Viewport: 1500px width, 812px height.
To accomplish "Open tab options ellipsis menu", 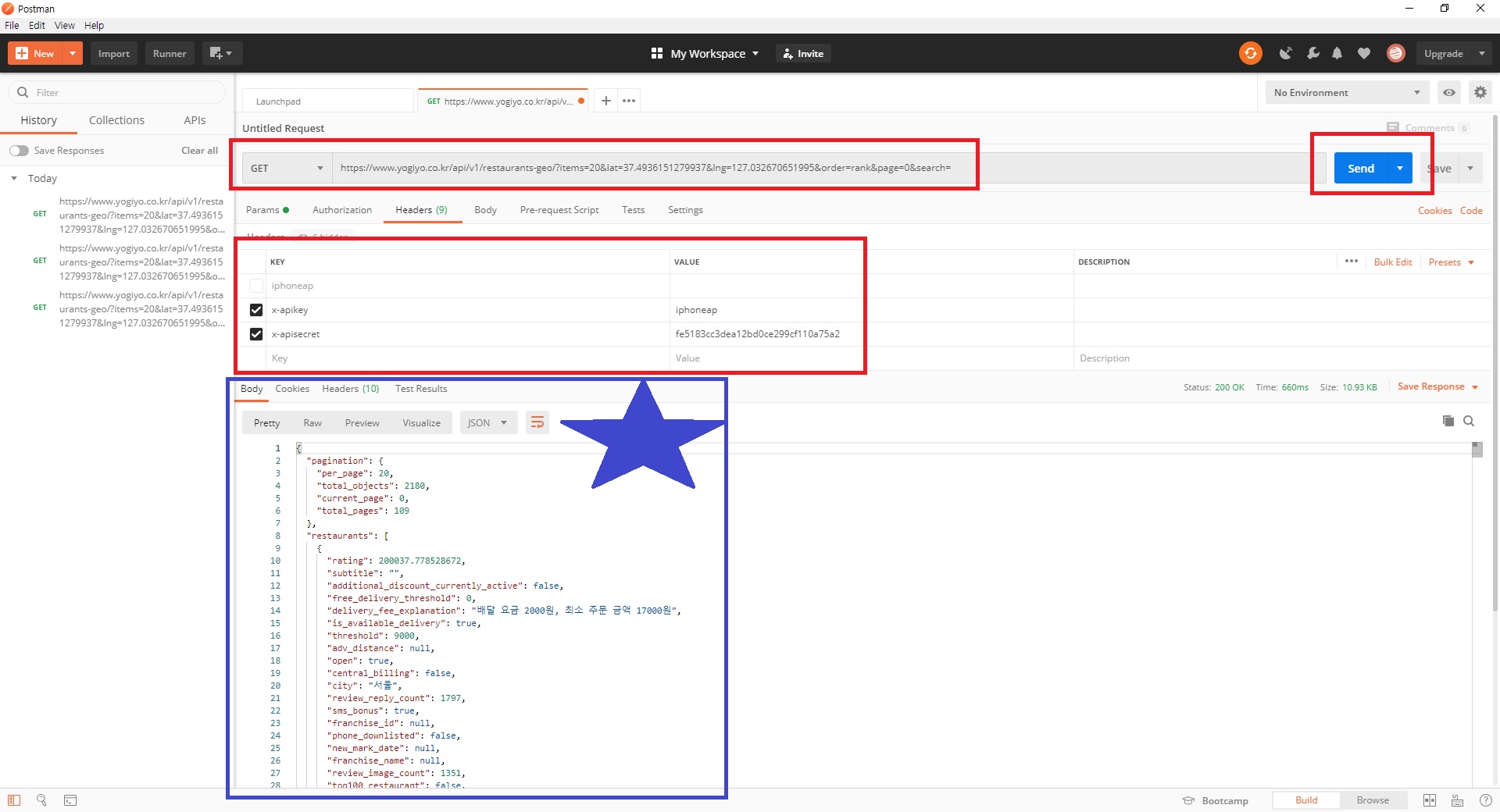I will (629, 101).
